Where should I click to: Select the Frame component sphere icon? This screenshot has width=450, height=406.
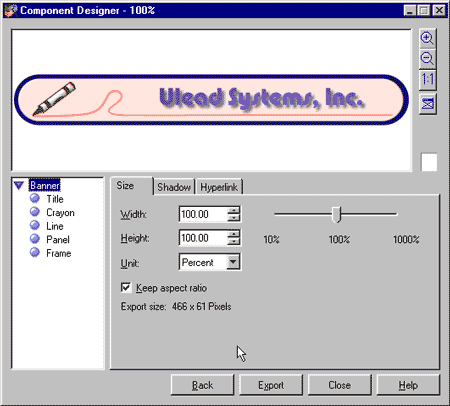[35, 252]
